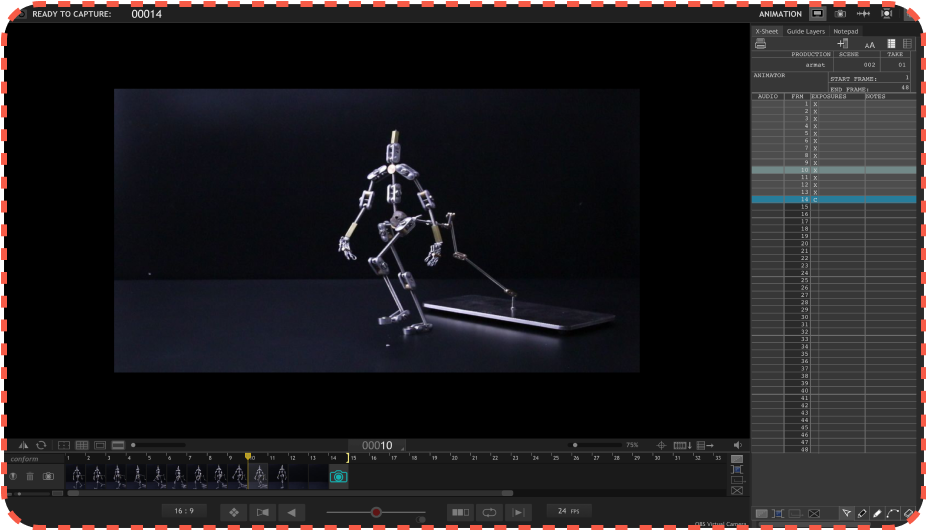The width and height of the screenshot is (926, 530).
Task: Toggle playback loop
Action: pos(489,512)
